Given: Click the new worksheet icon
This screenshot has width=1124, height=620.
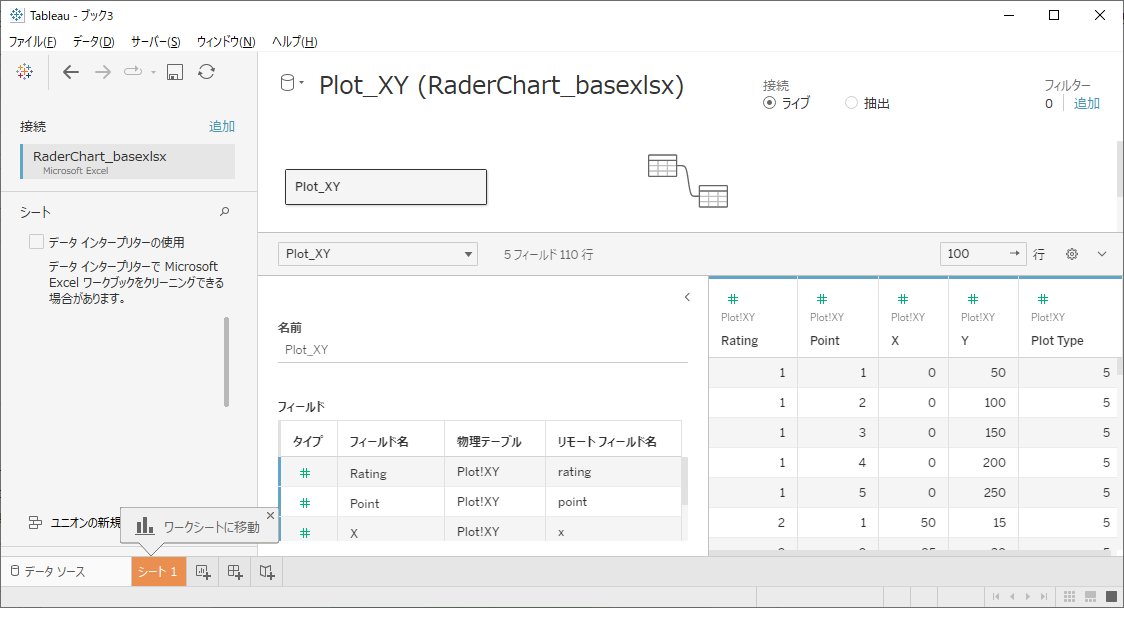Looking at the screenshot, I should (x=203, y=572).
